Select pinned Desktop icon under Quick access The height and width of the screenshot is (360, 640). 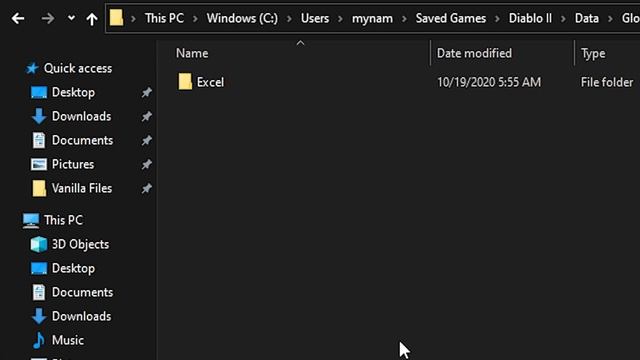(x=39, y=92)
